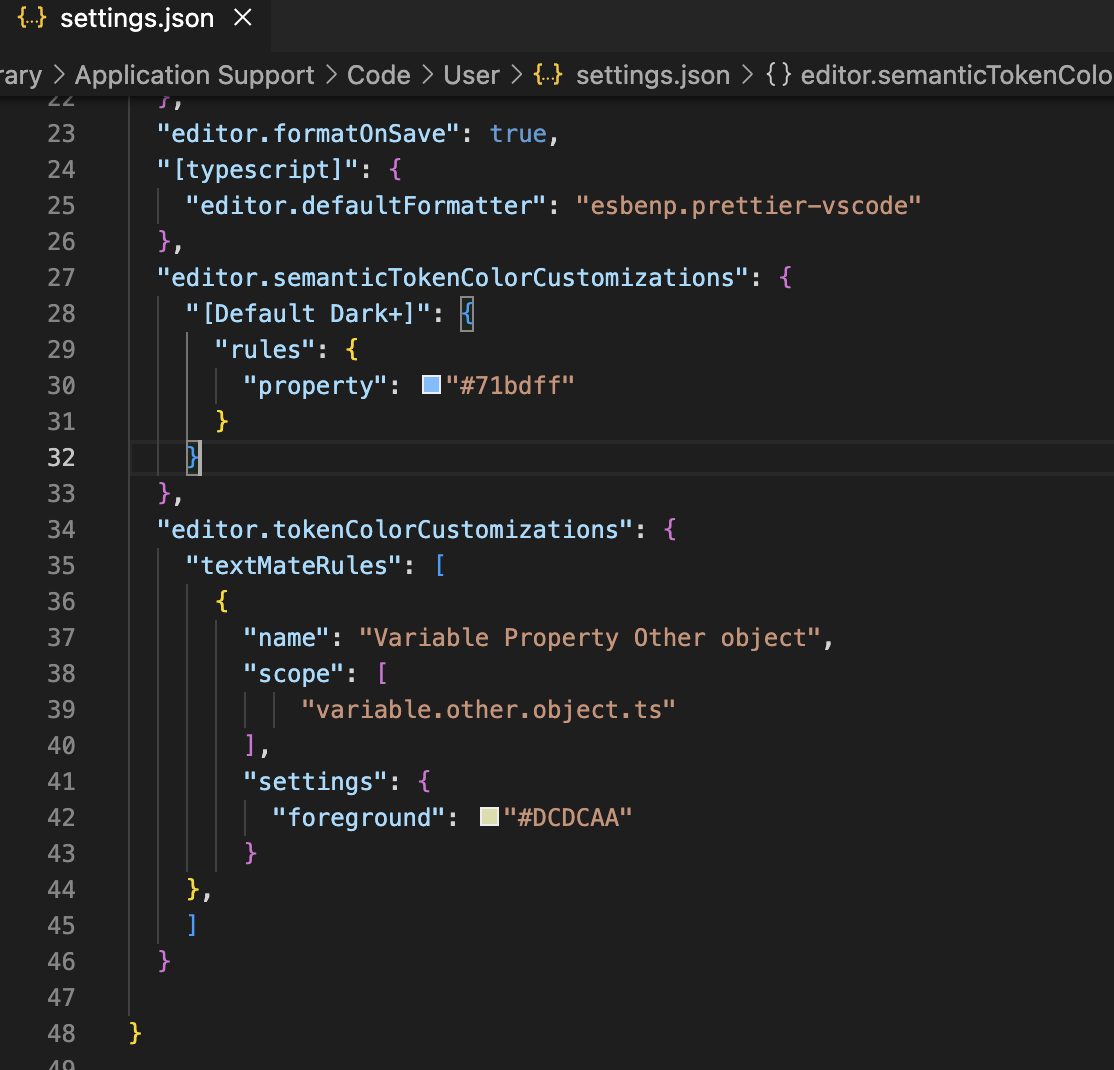Click the Application Support breadcrumb item
Image resolution: width=1114 pixels, height=1070 pixels.
tap(194, 74)
